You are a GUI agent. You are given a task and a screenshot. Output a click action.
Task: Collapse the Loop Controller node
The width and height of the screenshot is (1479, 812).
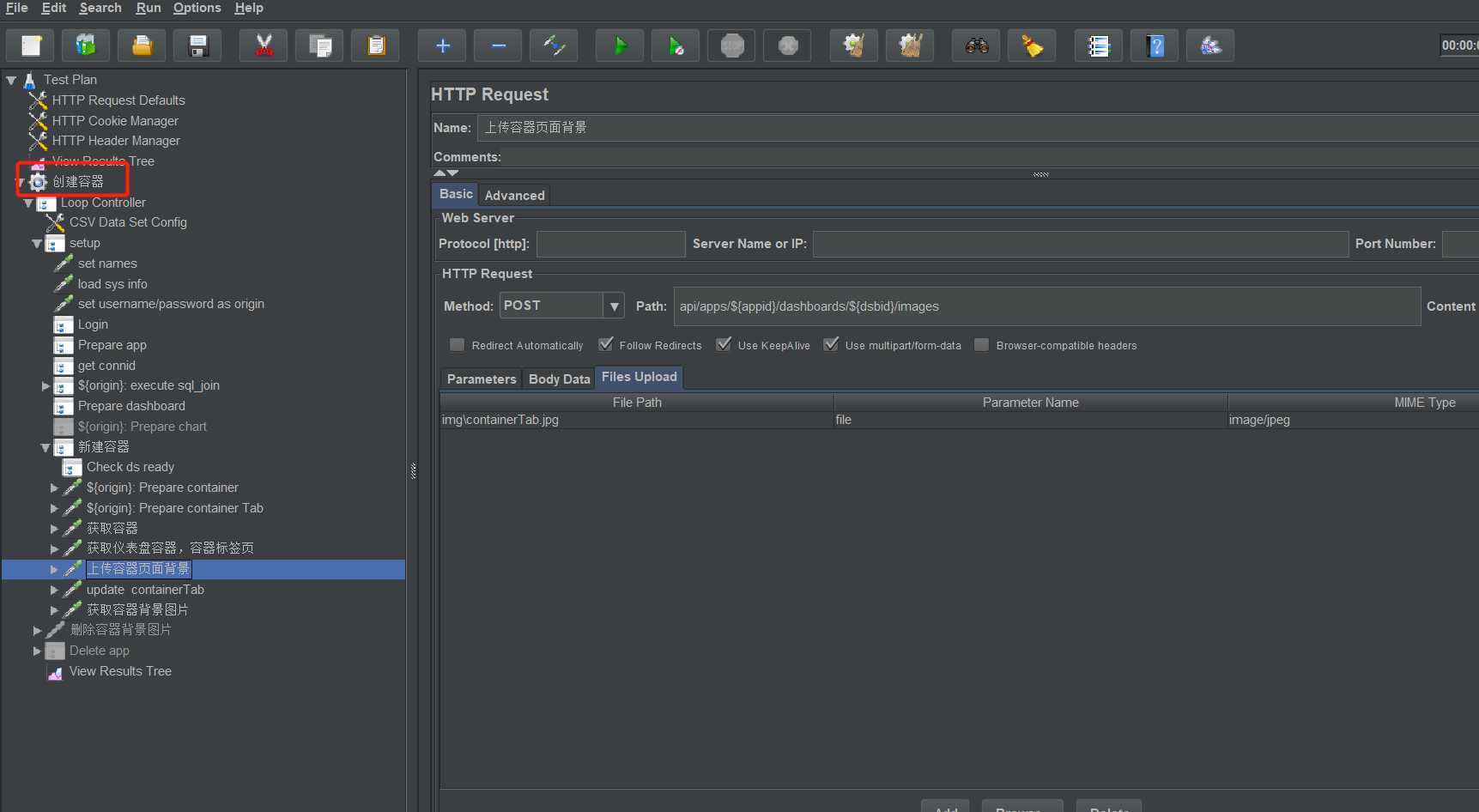point(28,203)
